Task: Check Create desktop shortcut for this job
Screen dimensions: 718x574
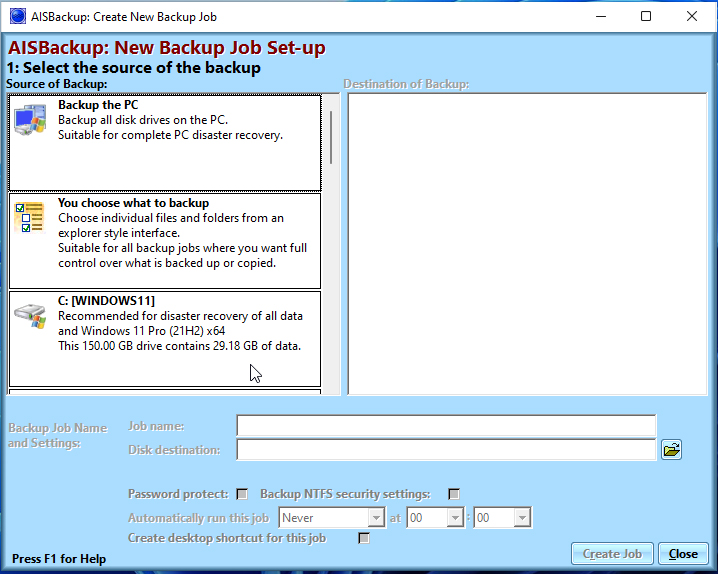Action: [x=364, y=538]
